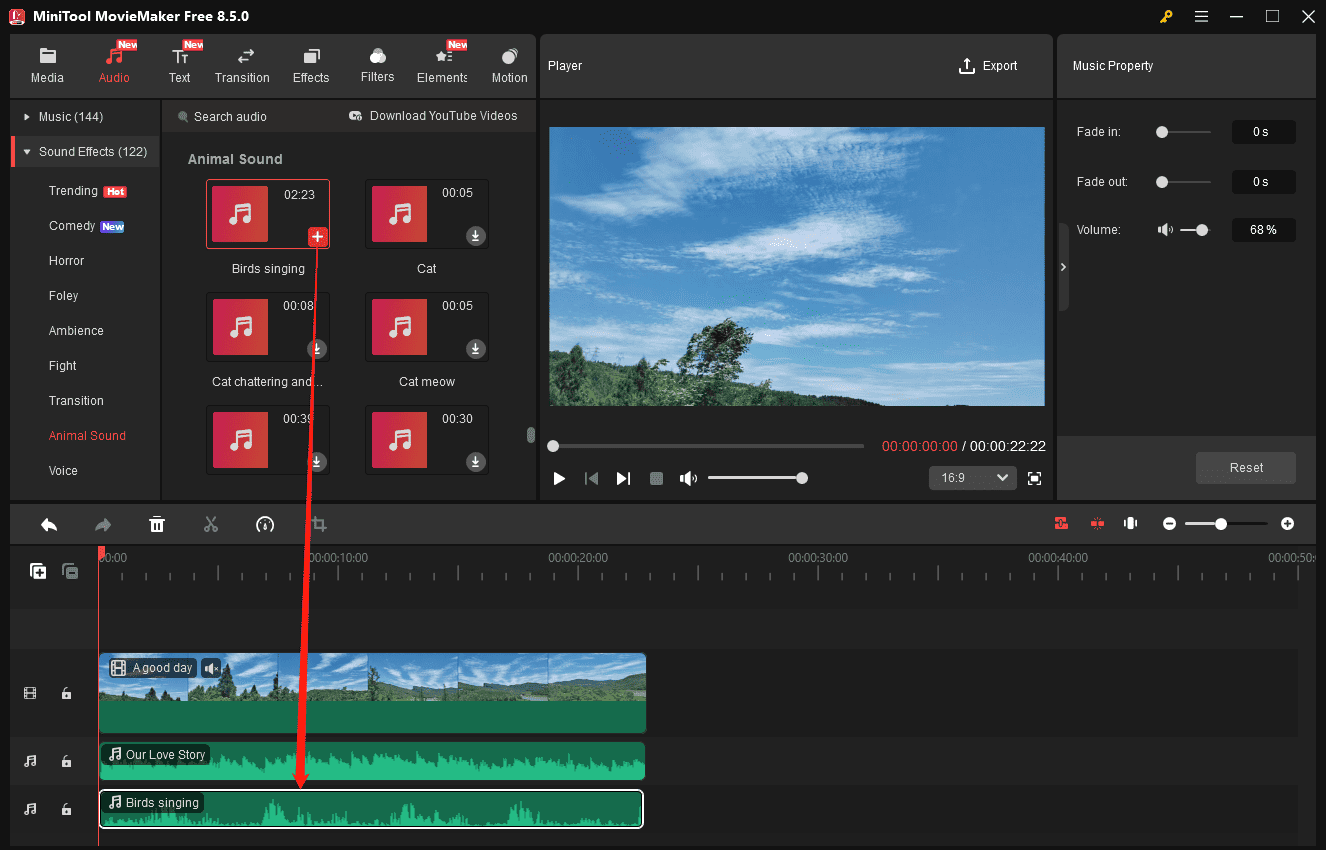The height and width of the screenshot is (850, 1326).
Task: Open the Effects panel
Action: click(x=310, y=63)
